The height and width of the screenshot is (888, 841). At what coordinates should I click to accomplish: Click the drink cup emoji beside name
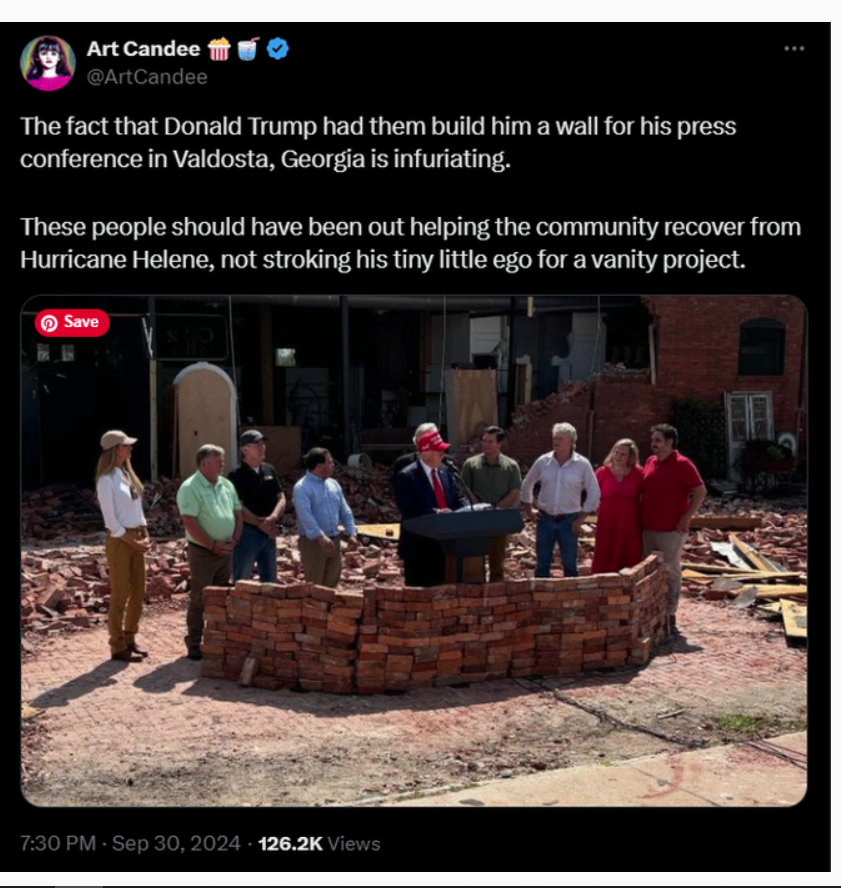(x=248, y=49)
